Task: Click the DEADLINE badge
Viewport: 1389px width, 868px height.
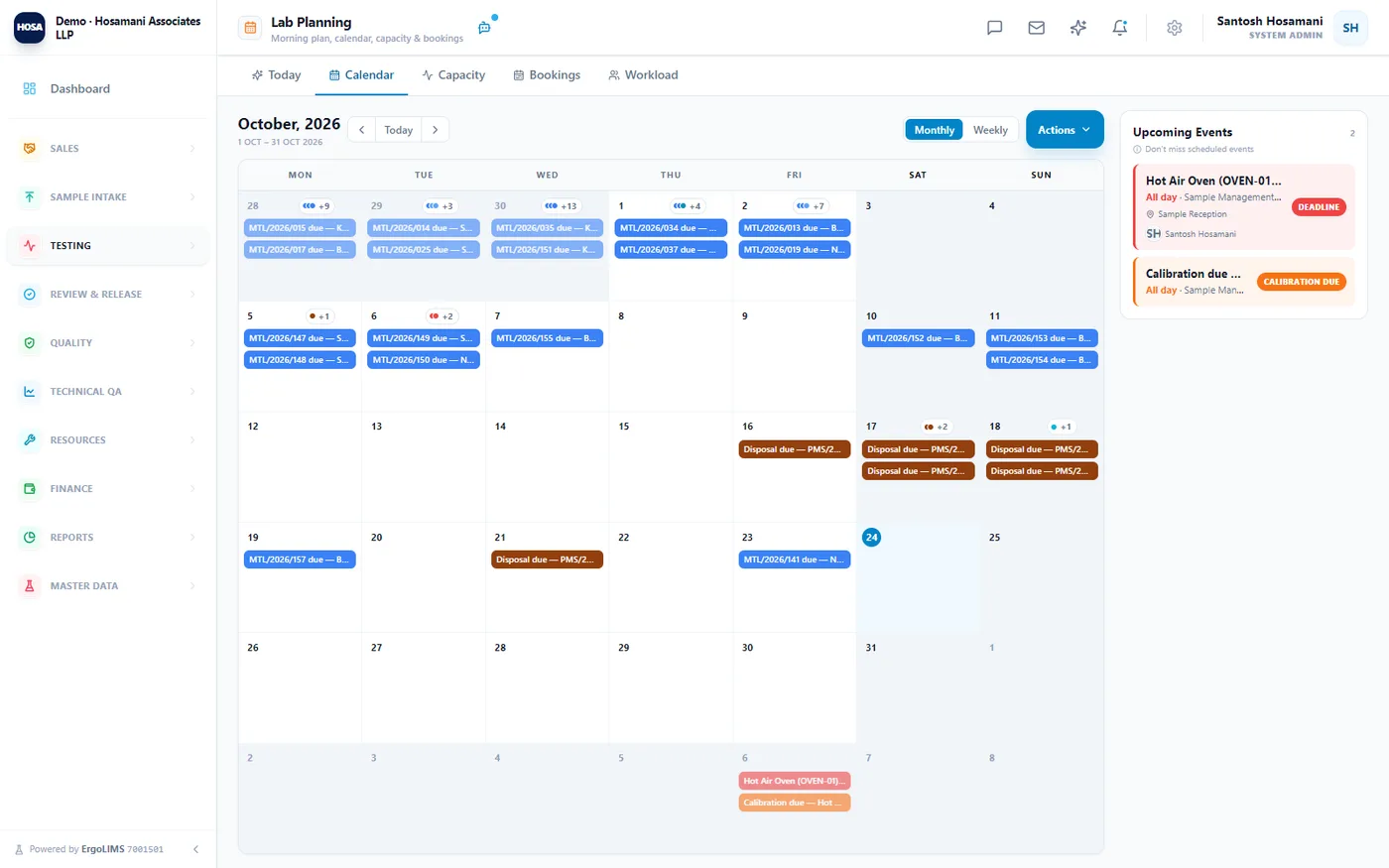Action: (x=1319, y=206)
